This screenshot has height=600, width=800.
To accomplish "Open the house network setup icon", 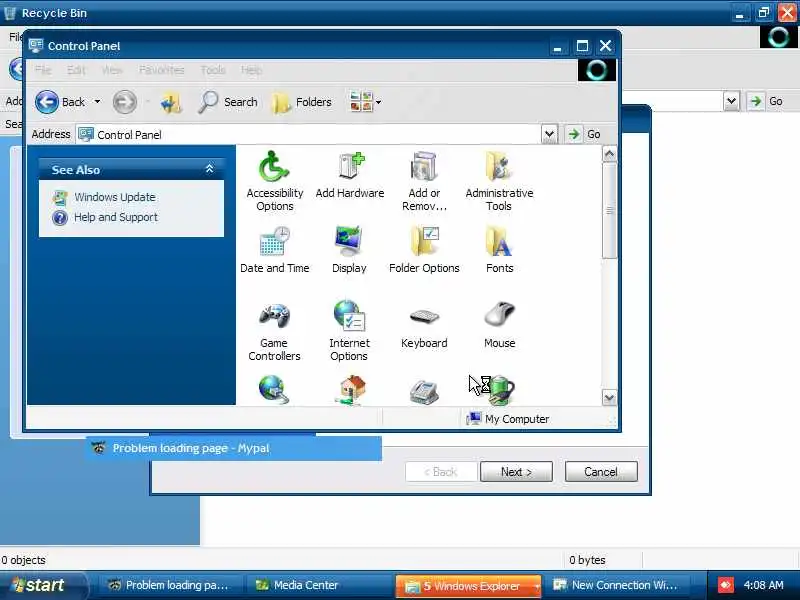I will click(x=350, y=390).
